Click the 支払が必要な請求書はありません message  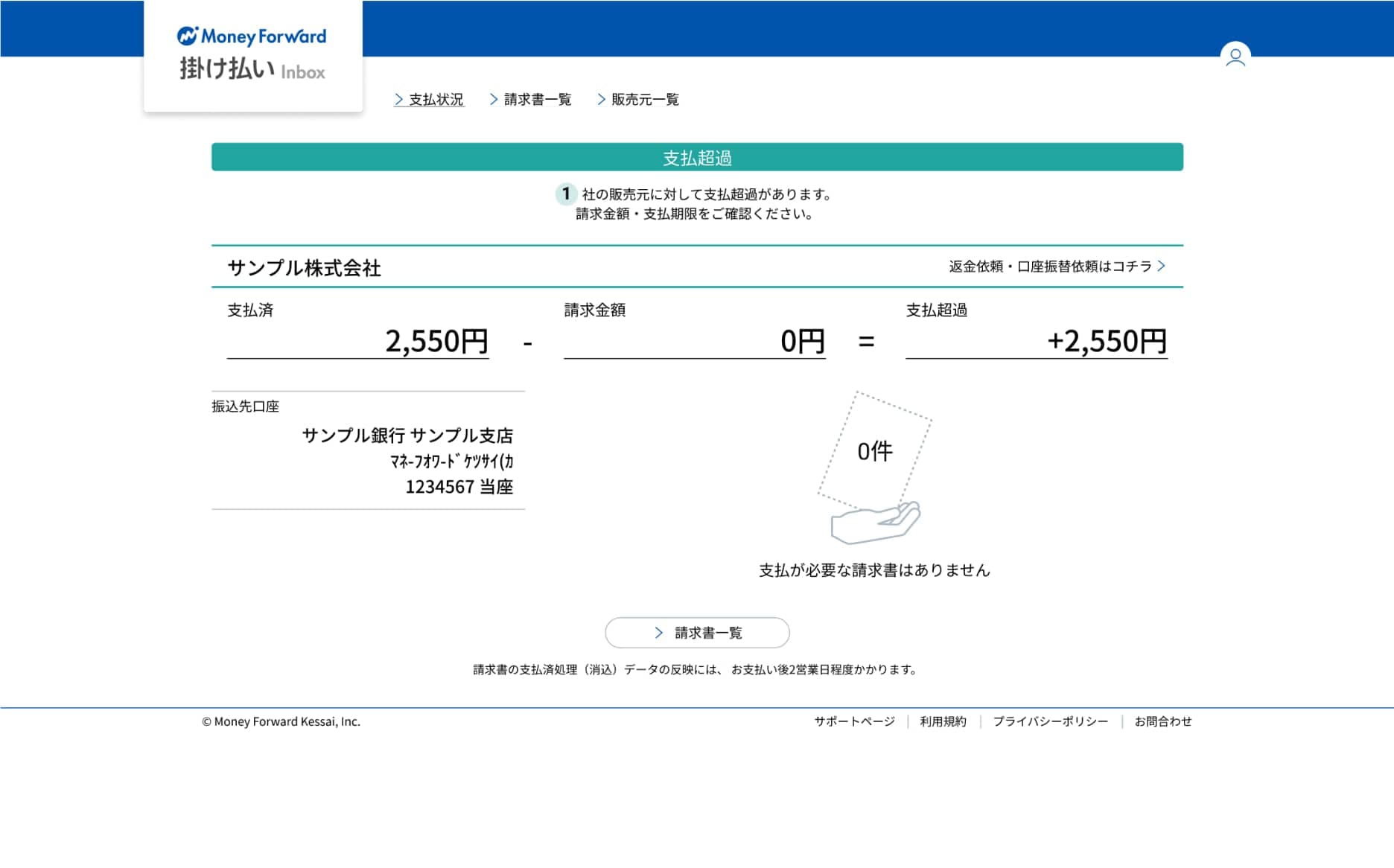874,570
